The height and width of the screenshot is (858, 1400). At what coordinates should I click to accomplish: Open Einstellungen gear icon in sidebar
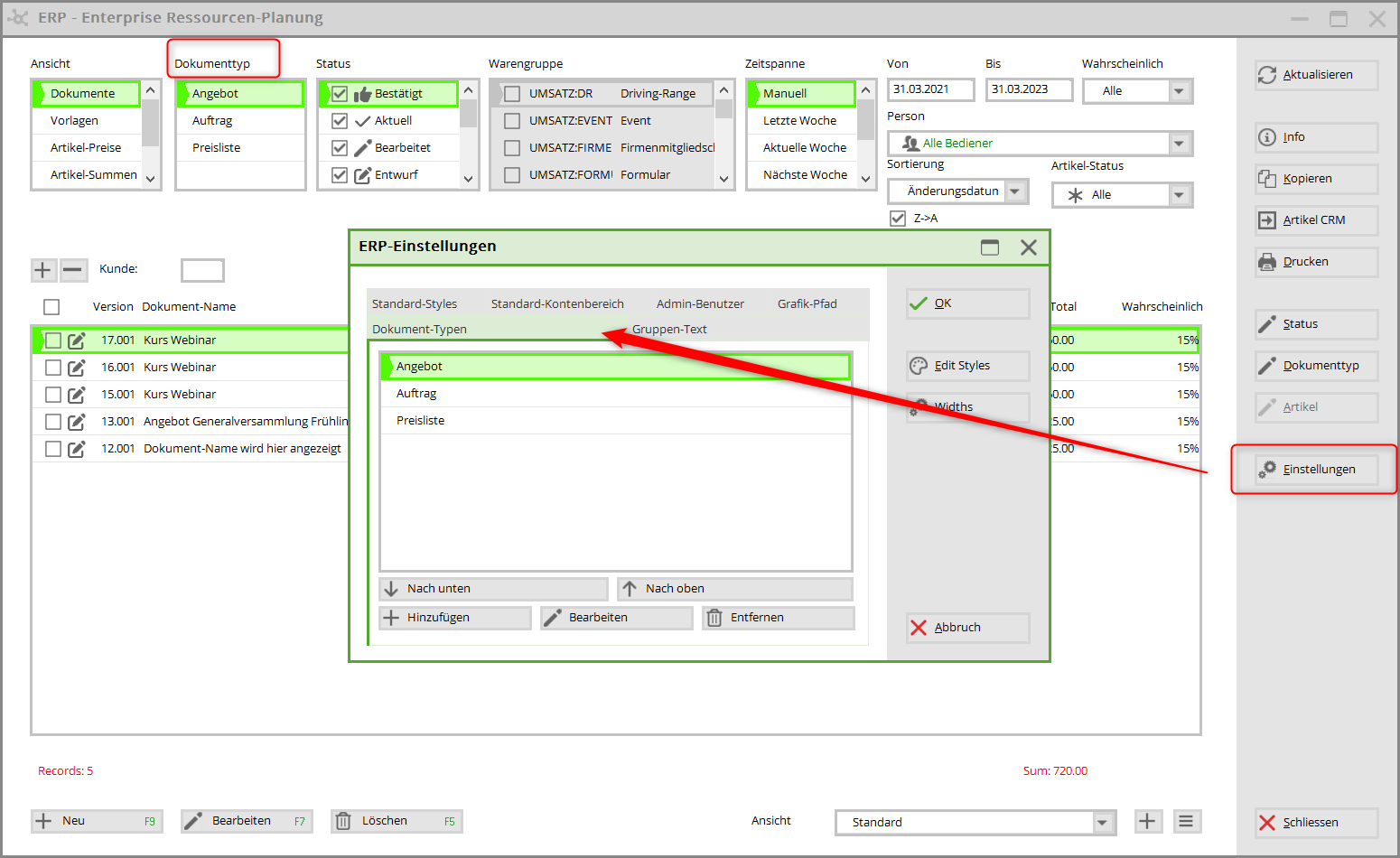[1268, 469]
